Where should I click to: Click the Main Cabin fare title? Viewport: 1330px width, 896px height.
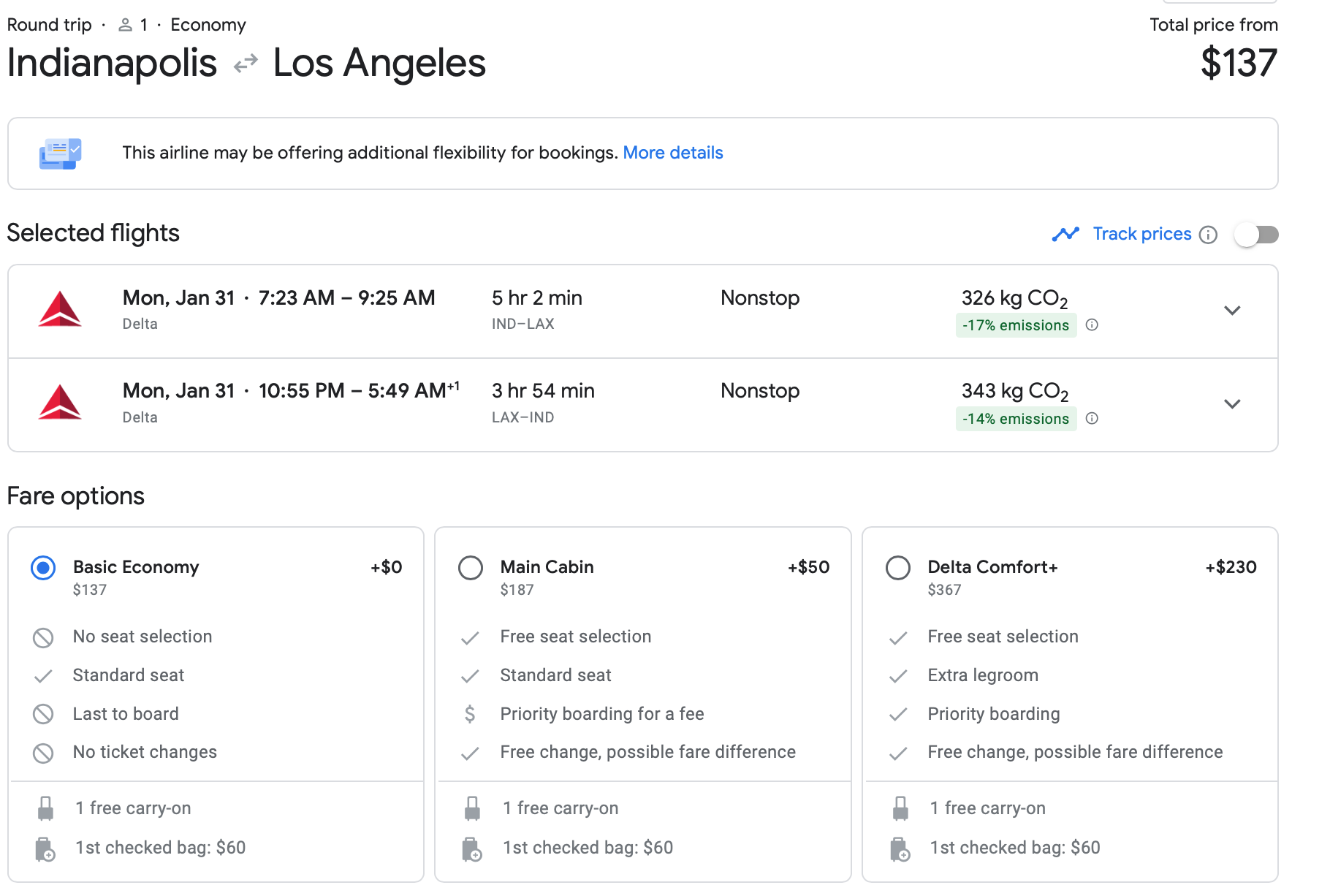pos(547,567)
